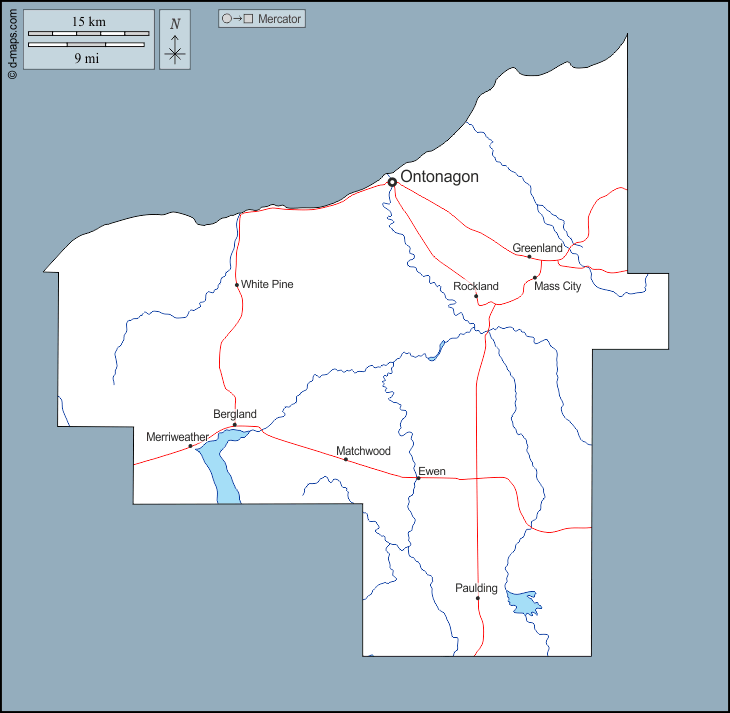Click the Mercator projection label
The width and height of the screenshot is (730, 713).
[x=279, y=19]
